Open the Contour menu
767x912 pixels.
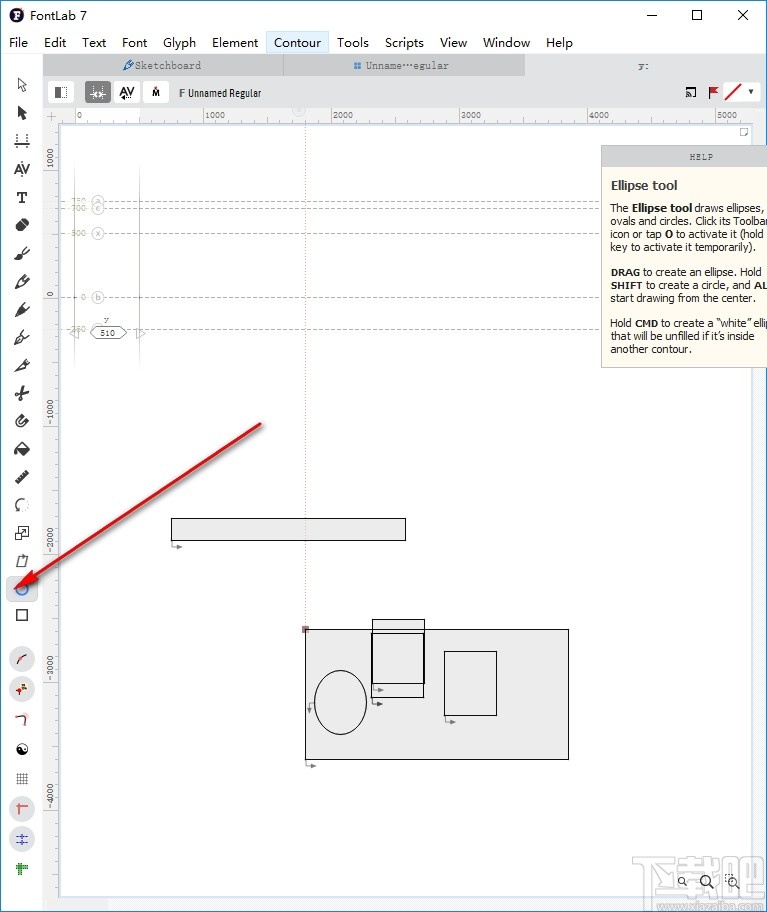tap(297, 42)
